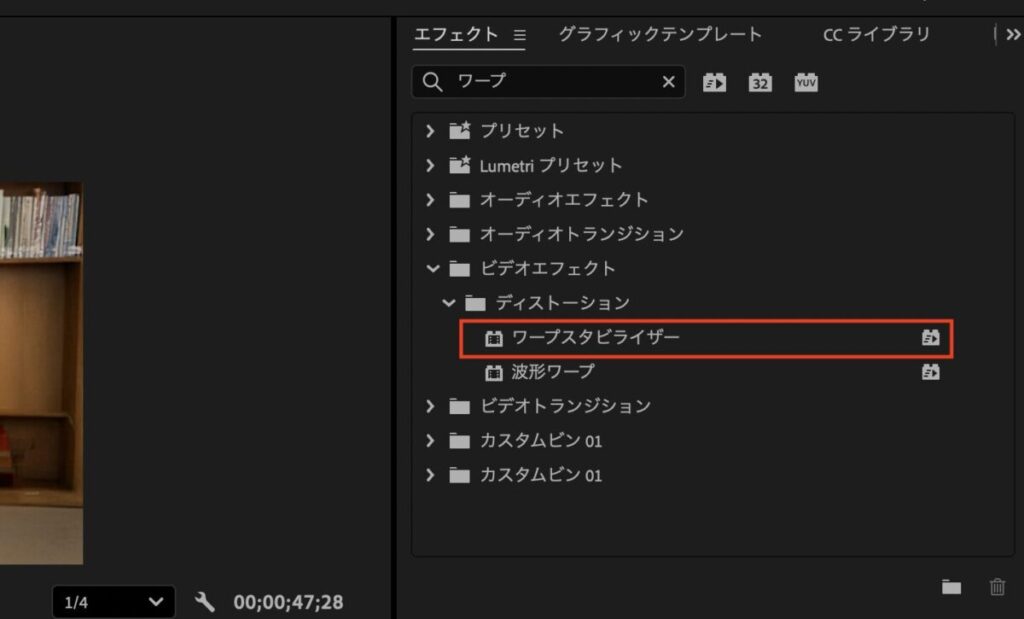
Task: Show hidden panels with double-chevron
Action: coord(1013,35)
